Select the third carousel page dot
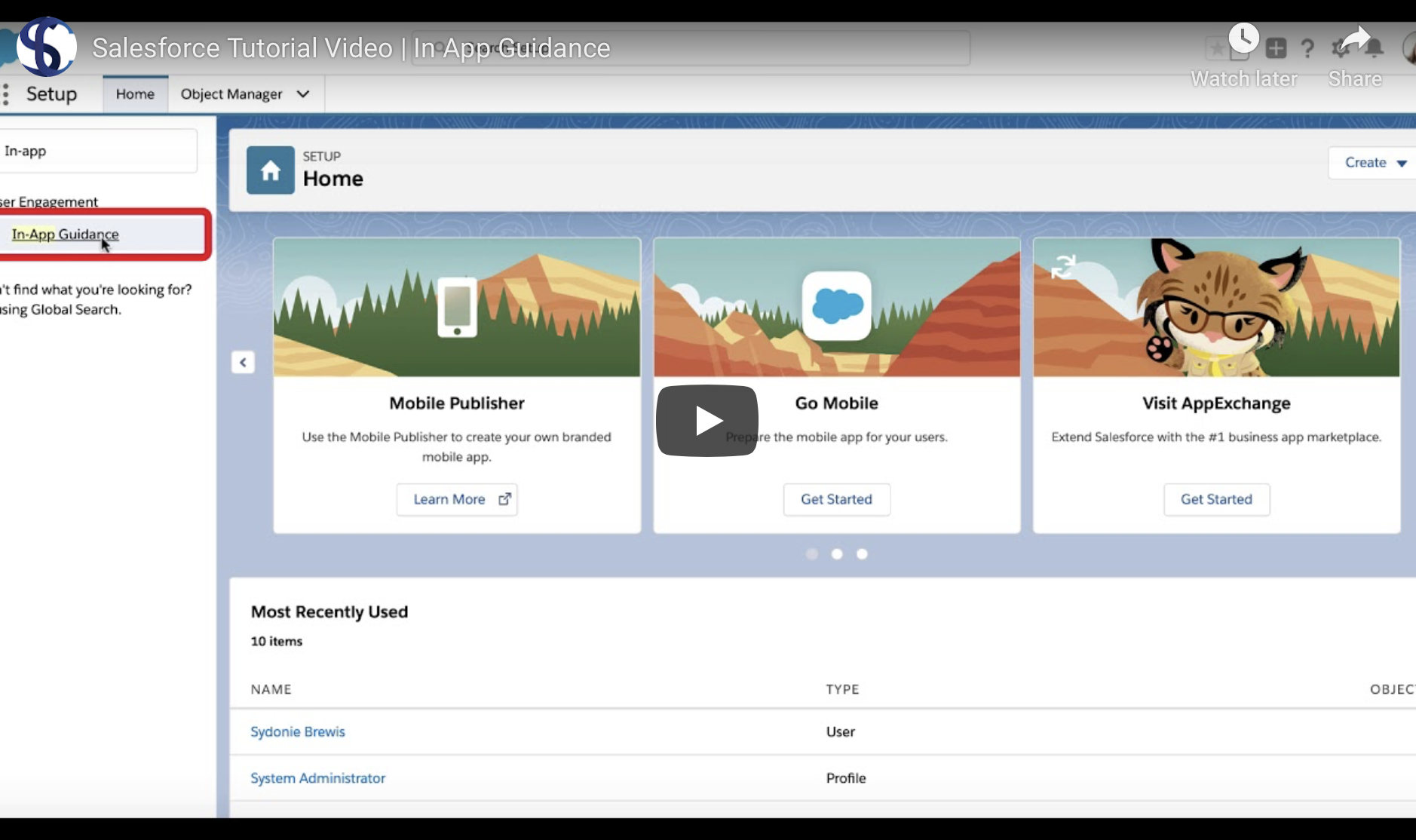Screen dimensions: 1416x840 [x=863, y=554]
